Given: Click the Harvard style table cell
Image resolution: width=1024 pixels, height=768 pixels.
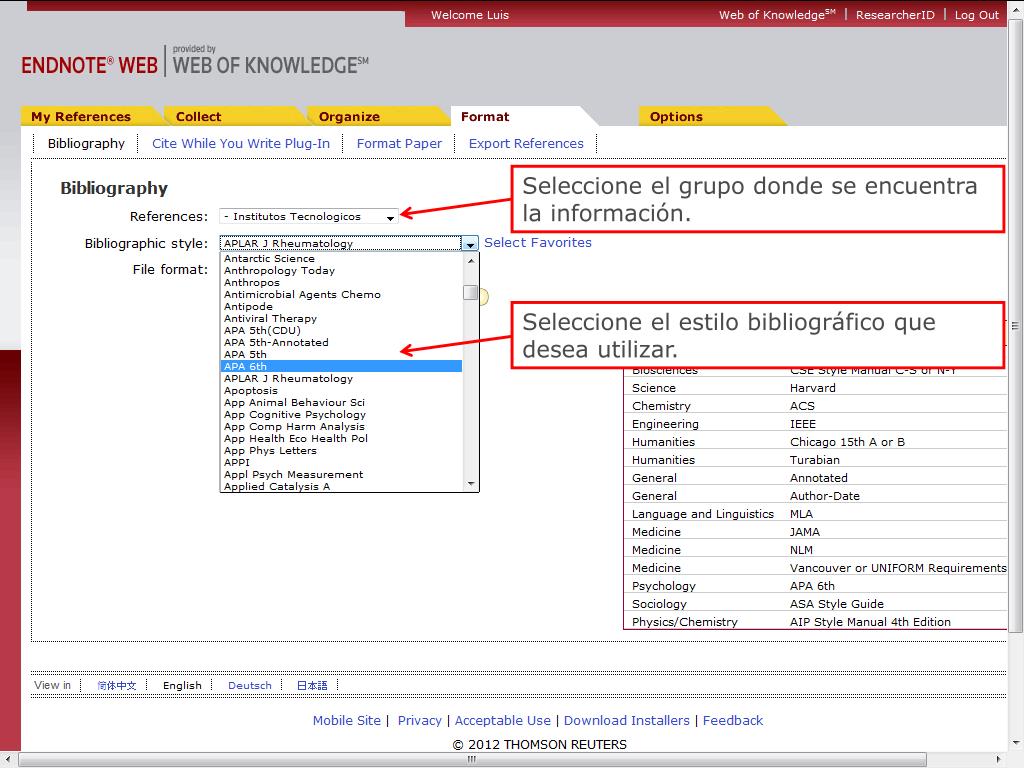Looking at the screenshot, I should click(x=812, y=388).
